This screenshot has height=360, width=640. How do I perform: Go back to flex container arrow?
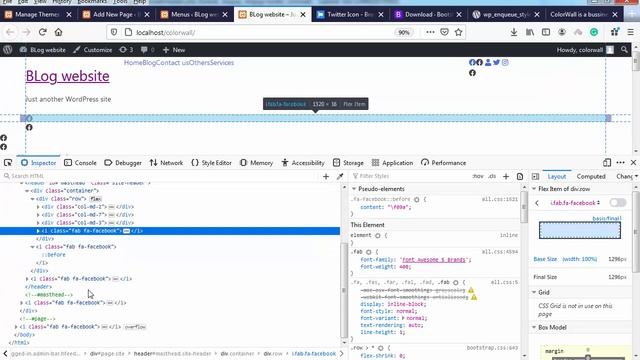[537, 203]
